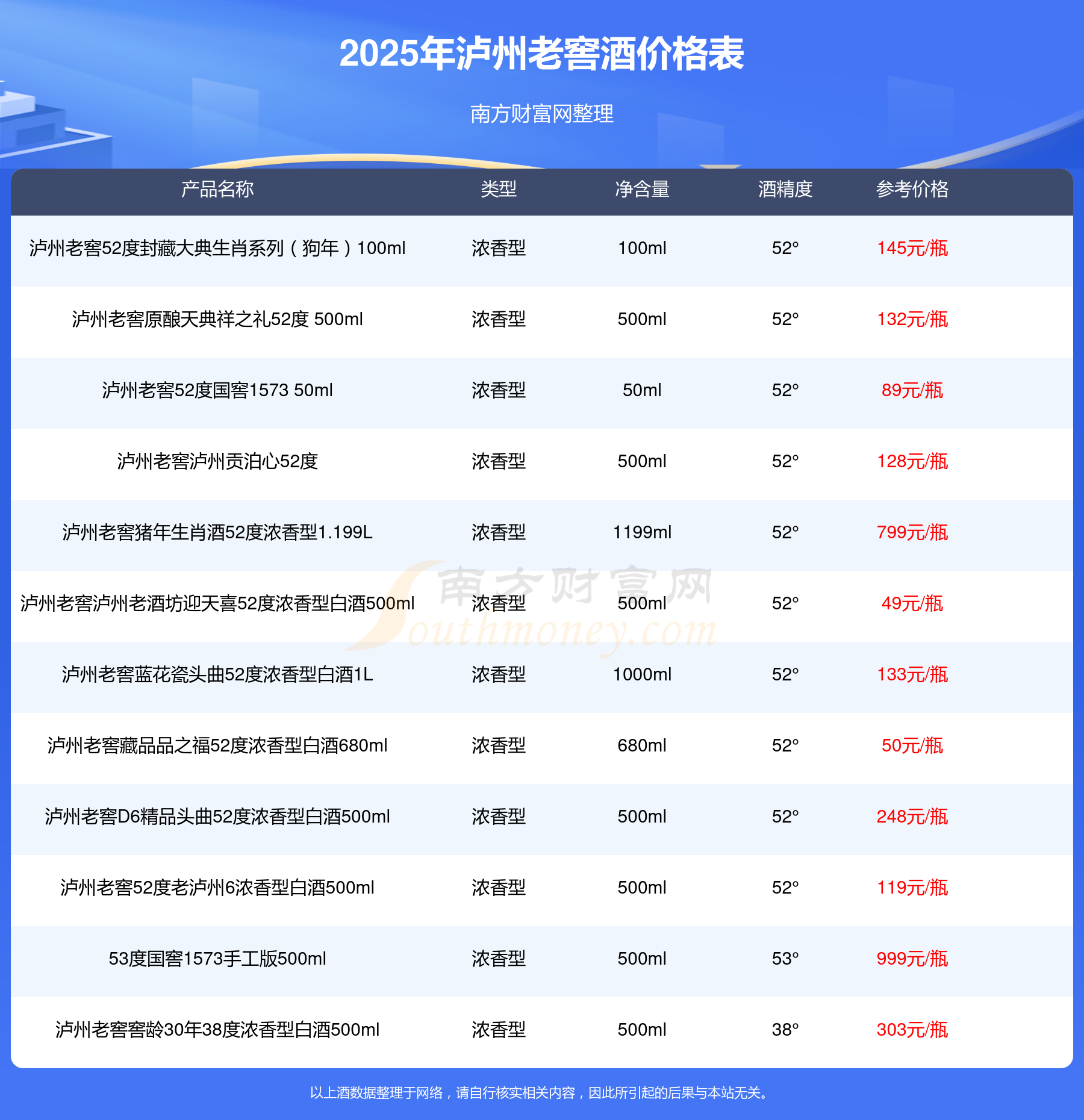Click the 128元/瓶 price
The height and width of the screenshot is (1120, 1084).
coord(912,461)
